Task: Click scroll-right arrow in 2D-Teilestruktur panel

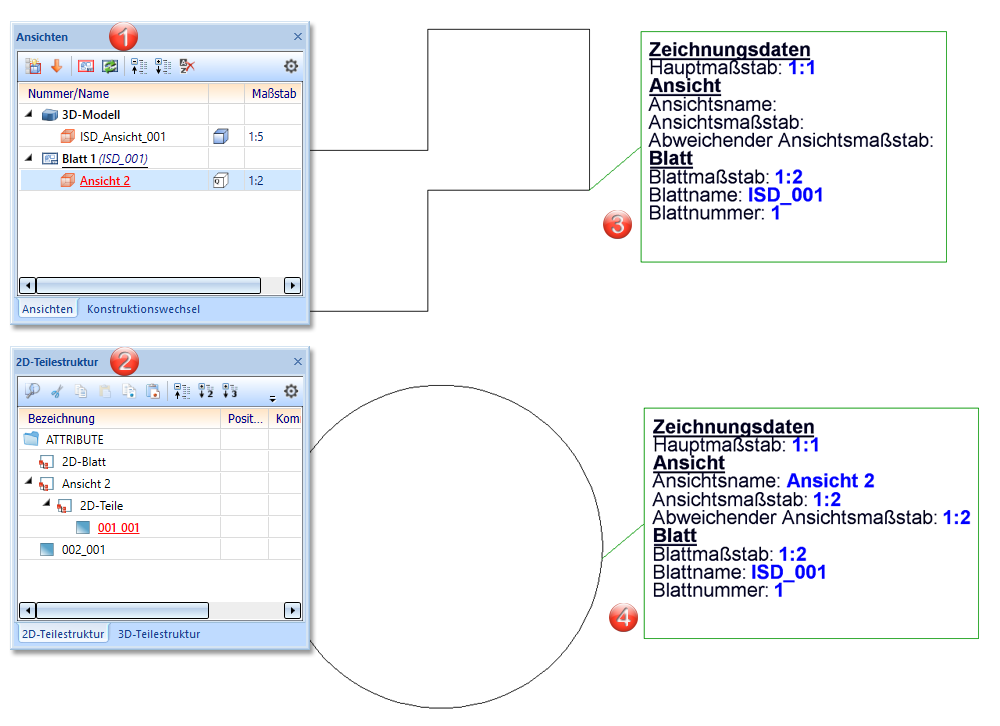Action: click(292, 611)
